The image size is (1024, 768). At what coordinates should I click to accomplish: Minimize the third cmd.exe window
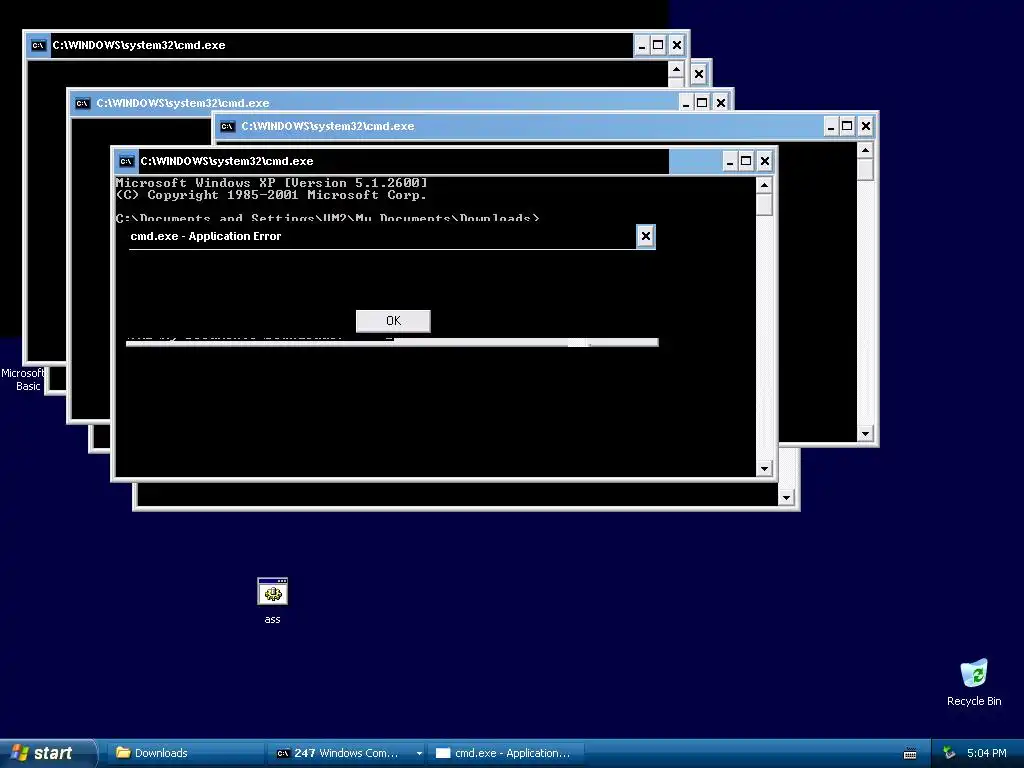831,126
